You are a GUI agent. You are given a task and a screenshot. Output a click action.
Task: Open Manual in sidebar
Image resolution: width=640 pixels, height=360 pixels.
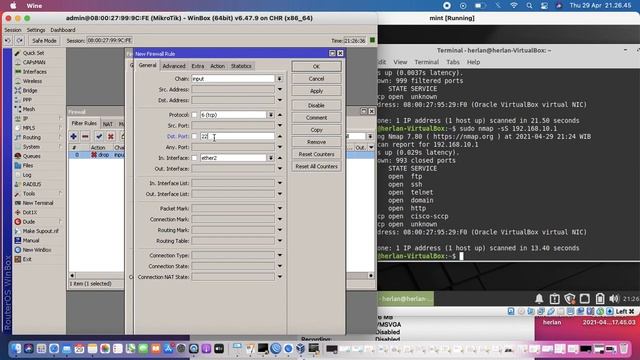click(31, 241)
